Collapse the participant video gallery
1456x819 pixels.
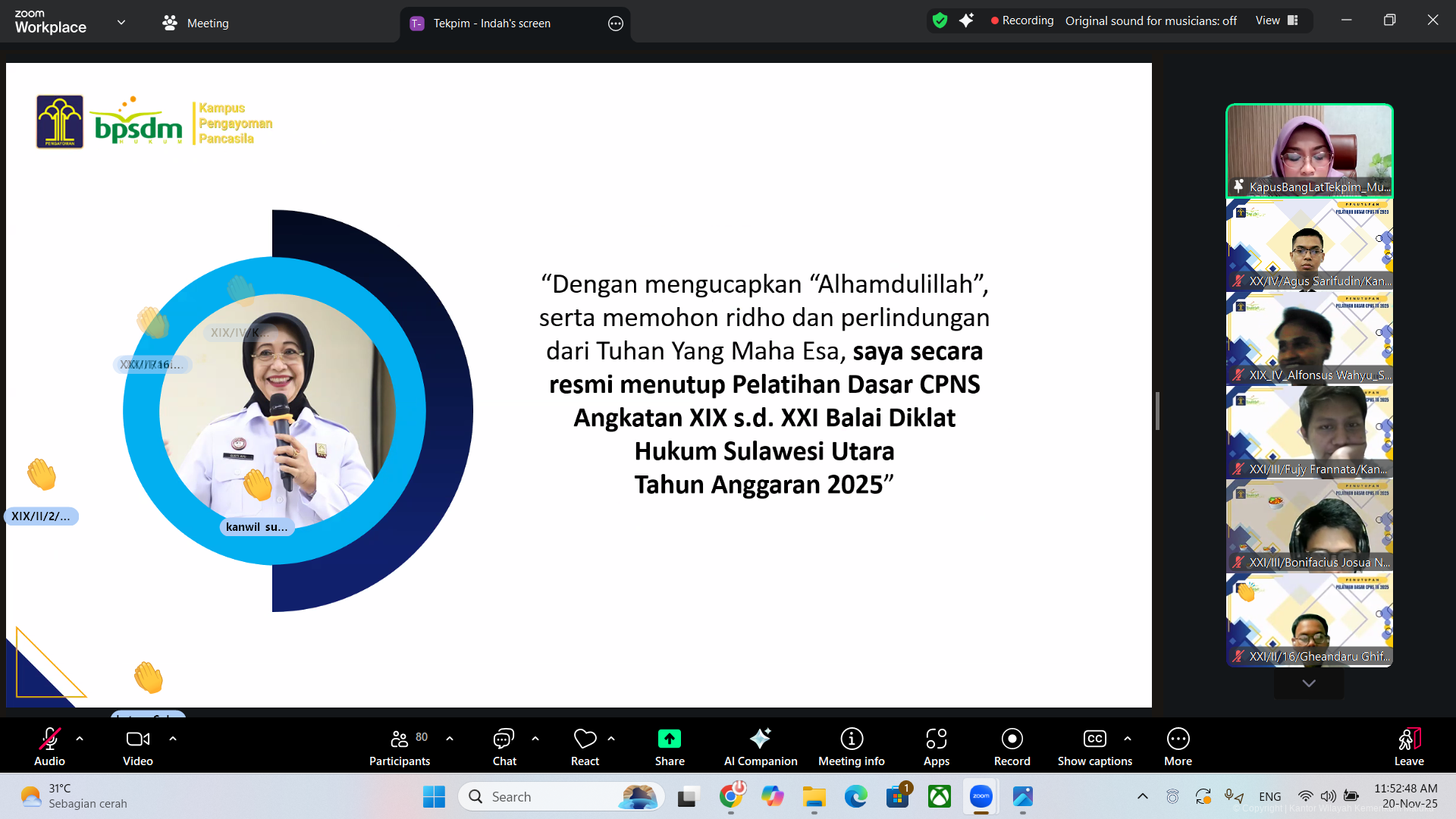tap(1308, 682)
